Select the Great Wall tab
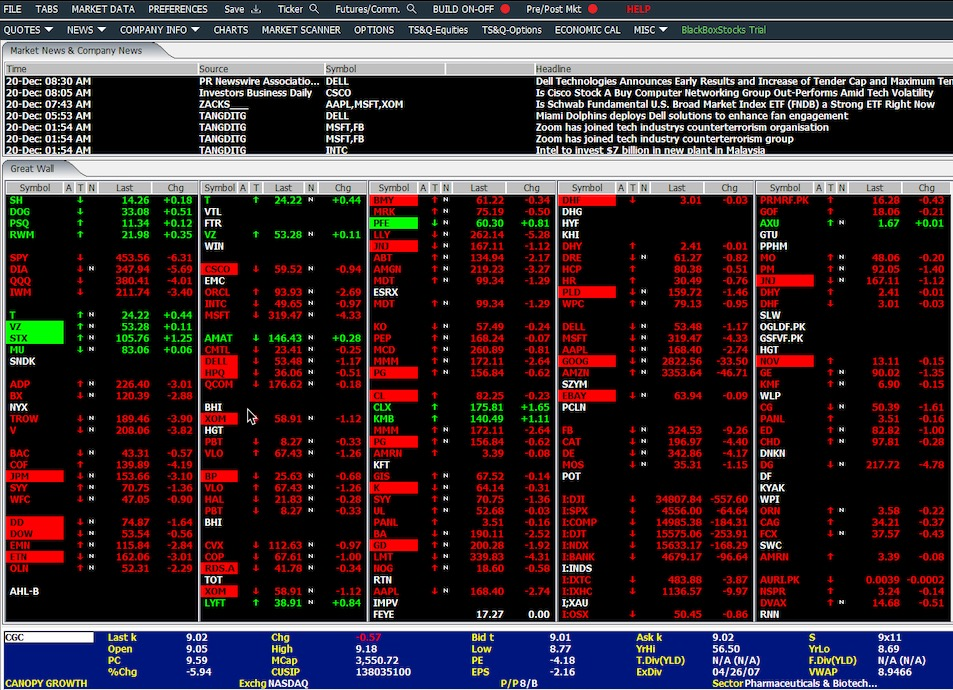The height and width of the screenshot is (690, 953). (32, 168)
